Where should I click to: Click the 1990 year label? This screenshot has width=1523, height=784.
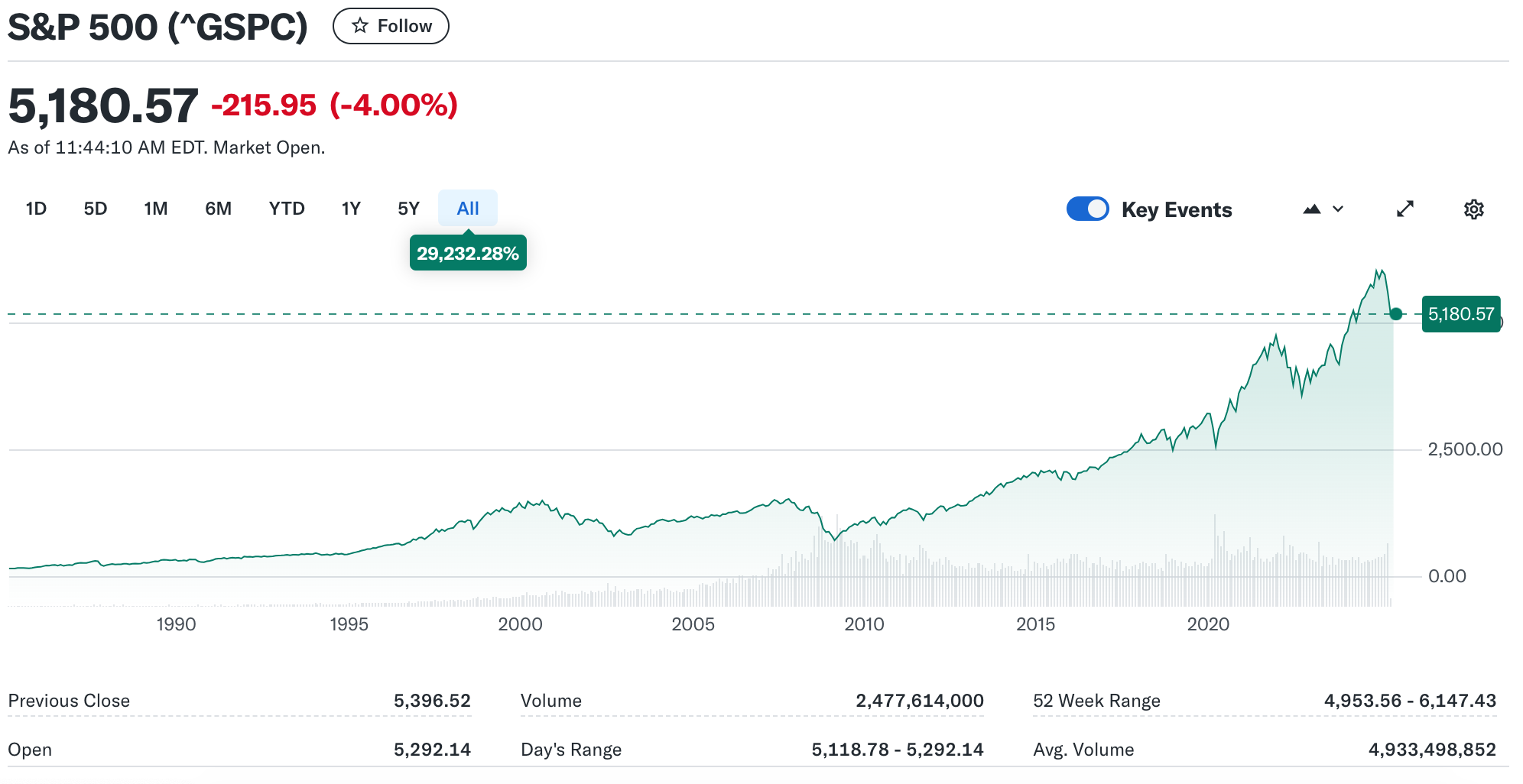[x=176, y=624]
